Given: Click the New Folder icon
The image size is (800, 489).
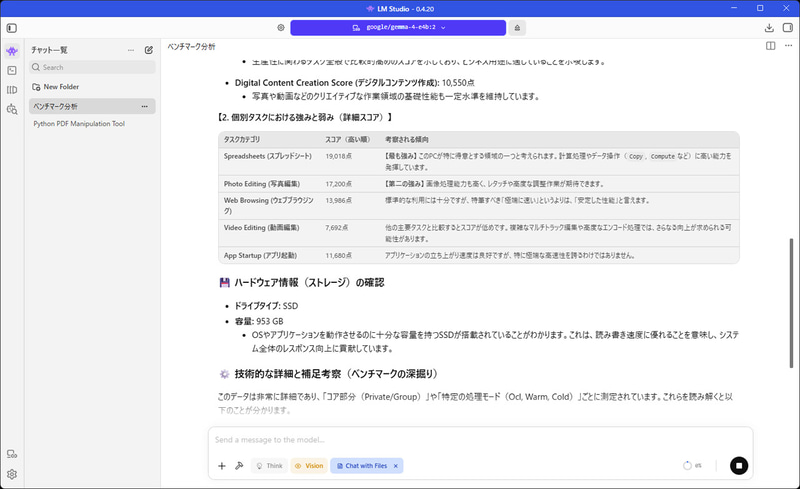Looking at the screenshot, I should 36,87.
